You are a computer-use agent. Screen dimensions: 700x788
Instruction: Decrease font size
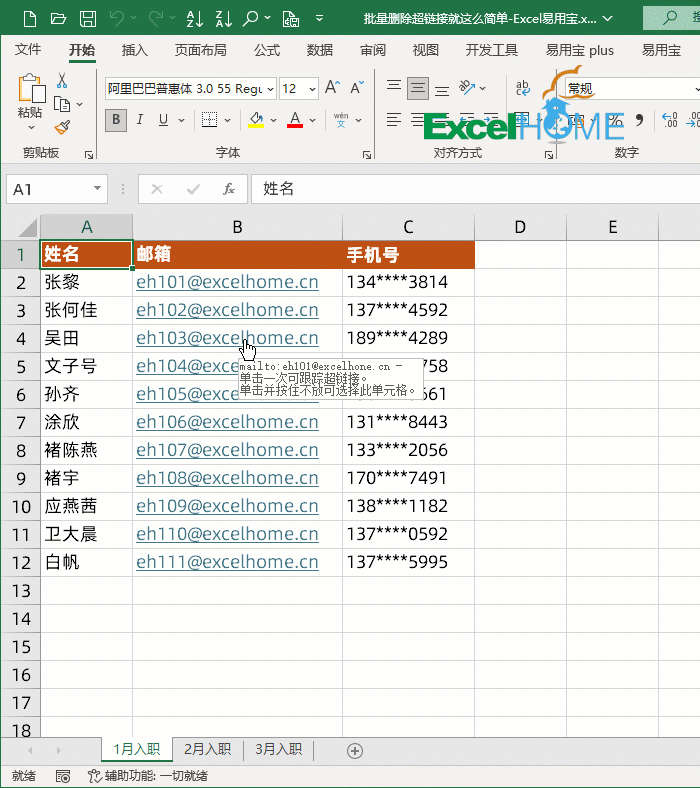[357, 87]
